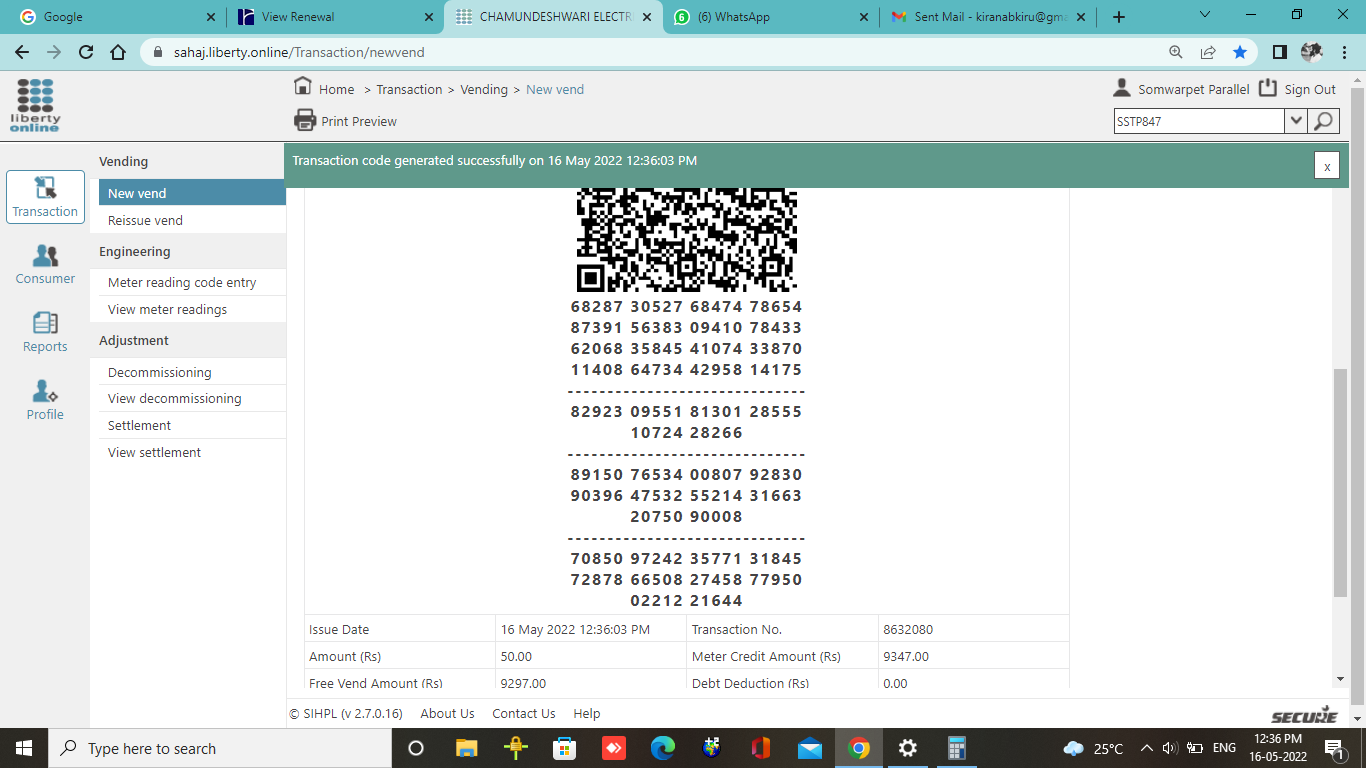Open the browser home page

coord(118,52)
